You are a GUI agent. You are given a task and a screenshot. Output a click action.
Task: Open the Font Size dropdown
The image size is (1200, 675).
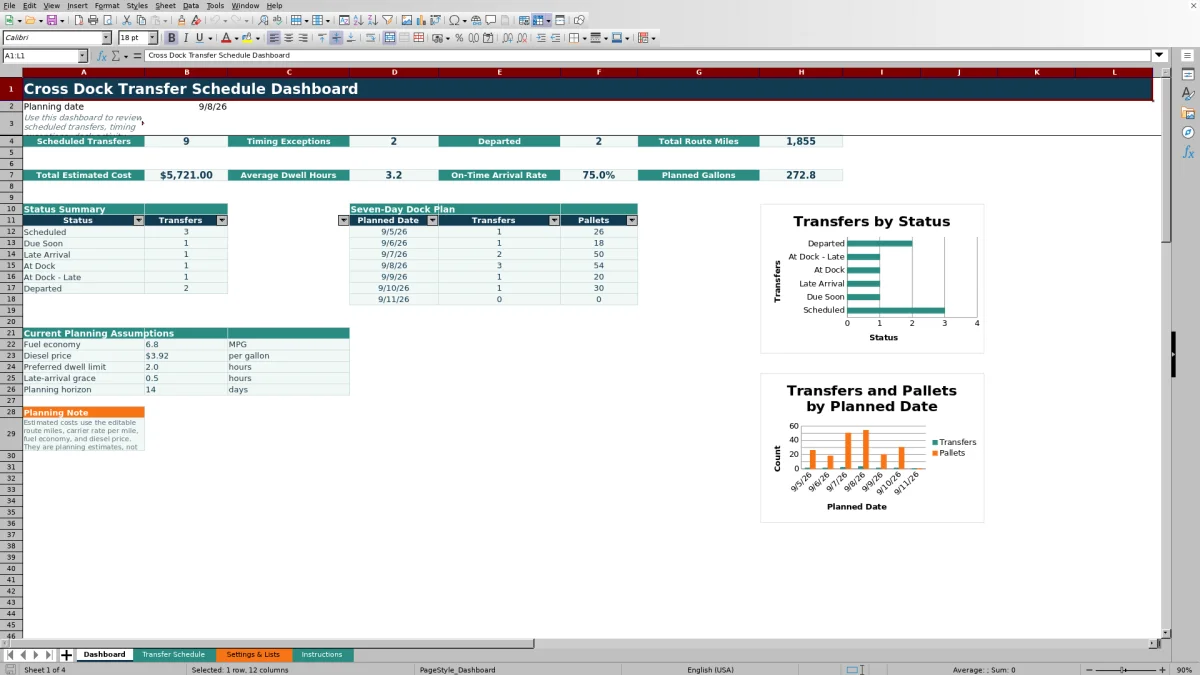tap(152, 38)
